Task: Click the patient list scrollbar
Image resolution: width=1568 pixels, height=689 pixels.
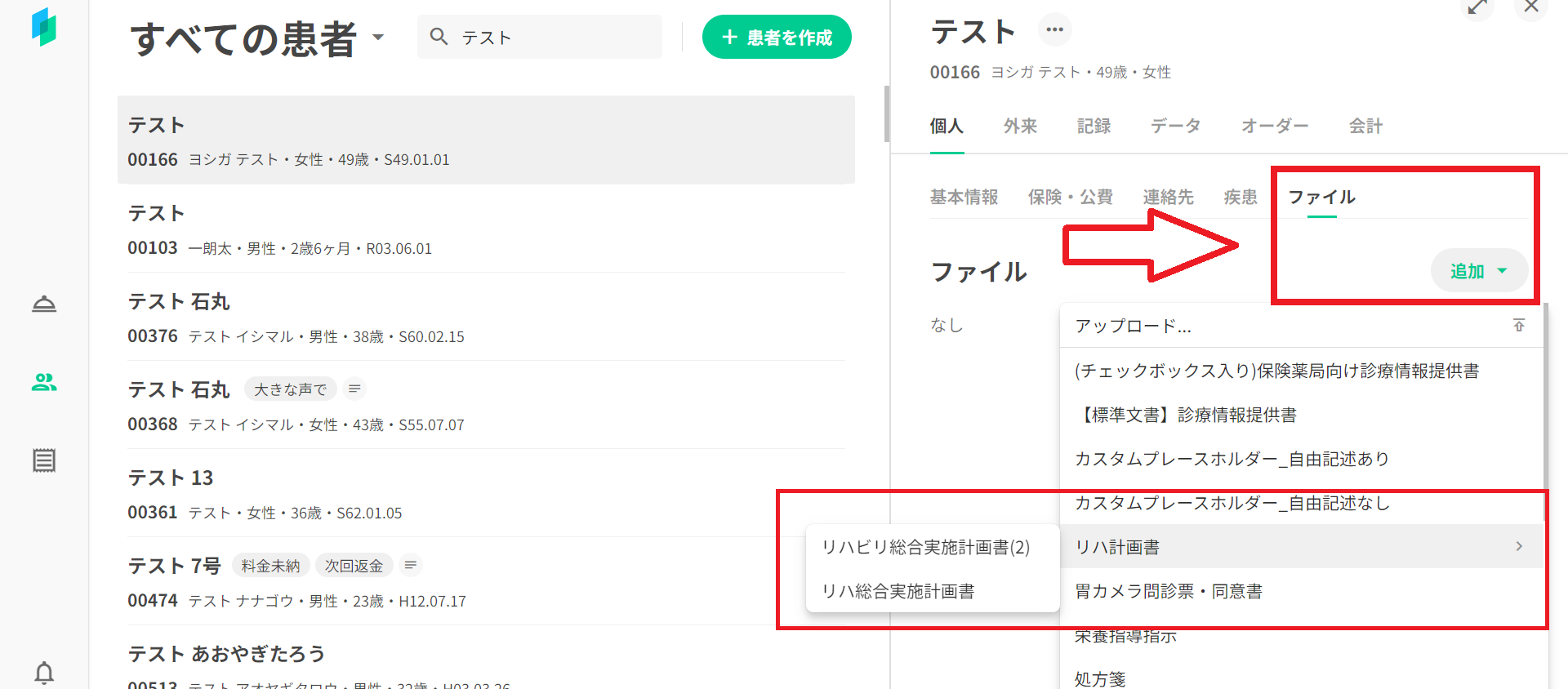Action: tap(886, 114)
